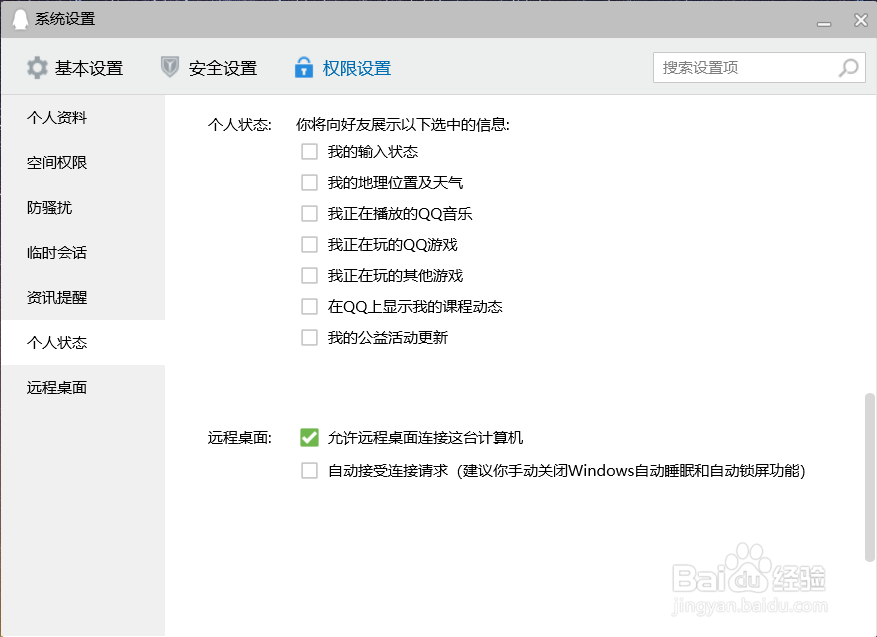Check 我正在玩的其他游戏 option
Image resolution: width=877 pixels, height=637 pixels.
pos(309,275)
